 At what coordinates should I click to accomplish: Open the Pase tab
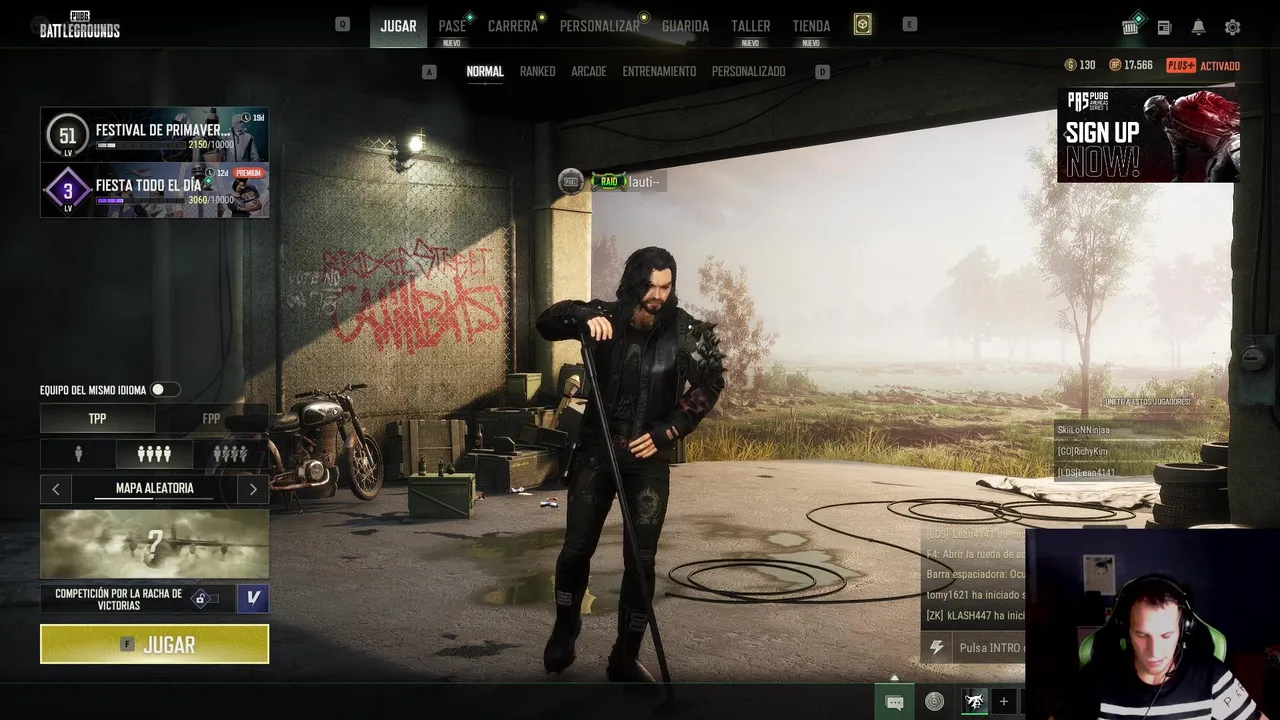[x=452, y=26]
